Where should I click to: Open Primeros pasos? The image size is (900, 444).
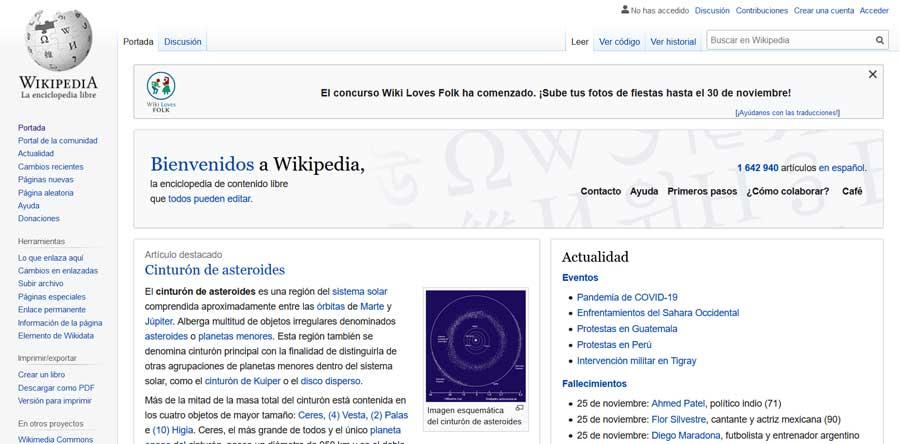[x=702, y=192]
